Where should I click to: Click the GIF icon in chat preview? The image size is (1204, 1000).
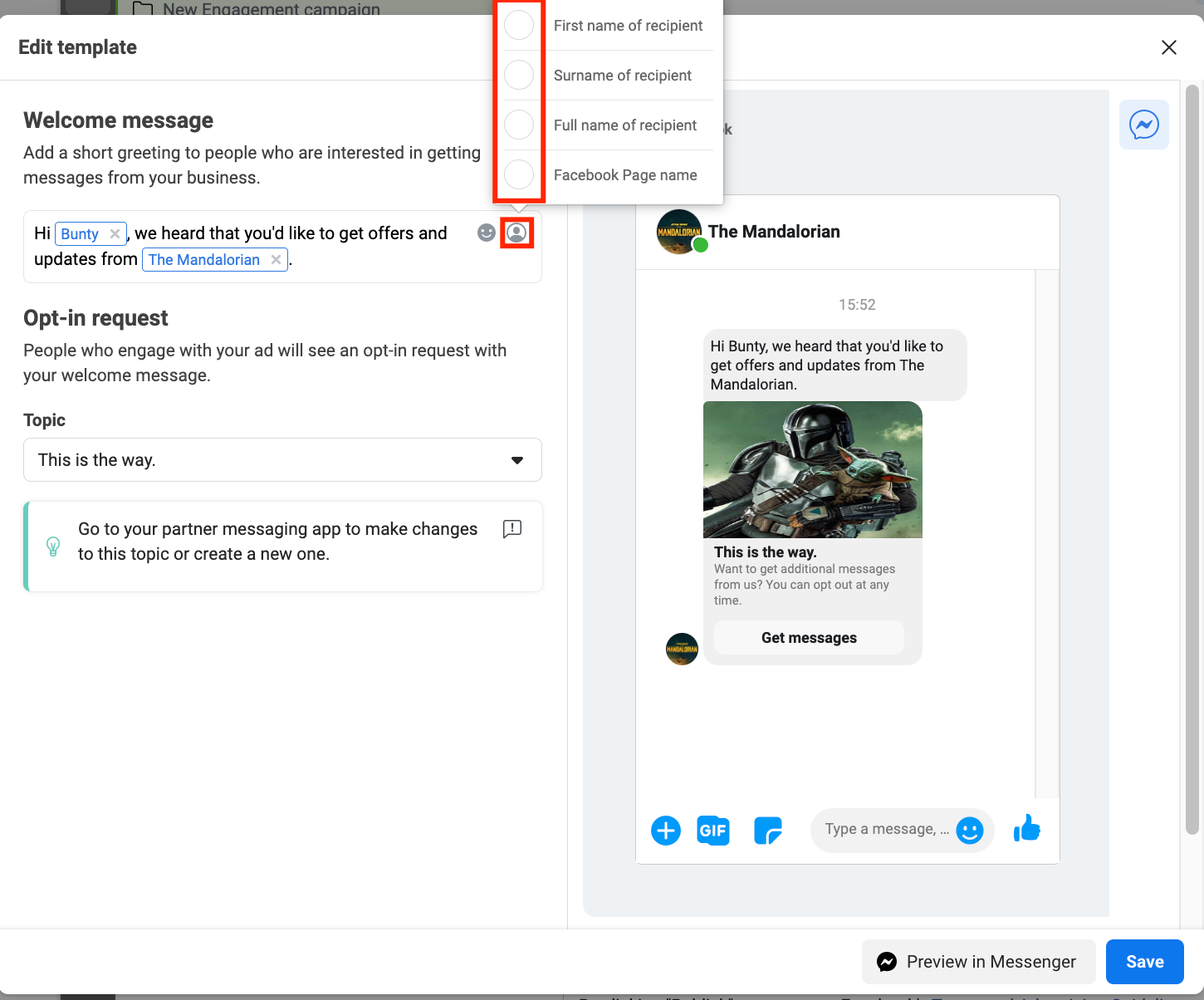click(713, 830)
